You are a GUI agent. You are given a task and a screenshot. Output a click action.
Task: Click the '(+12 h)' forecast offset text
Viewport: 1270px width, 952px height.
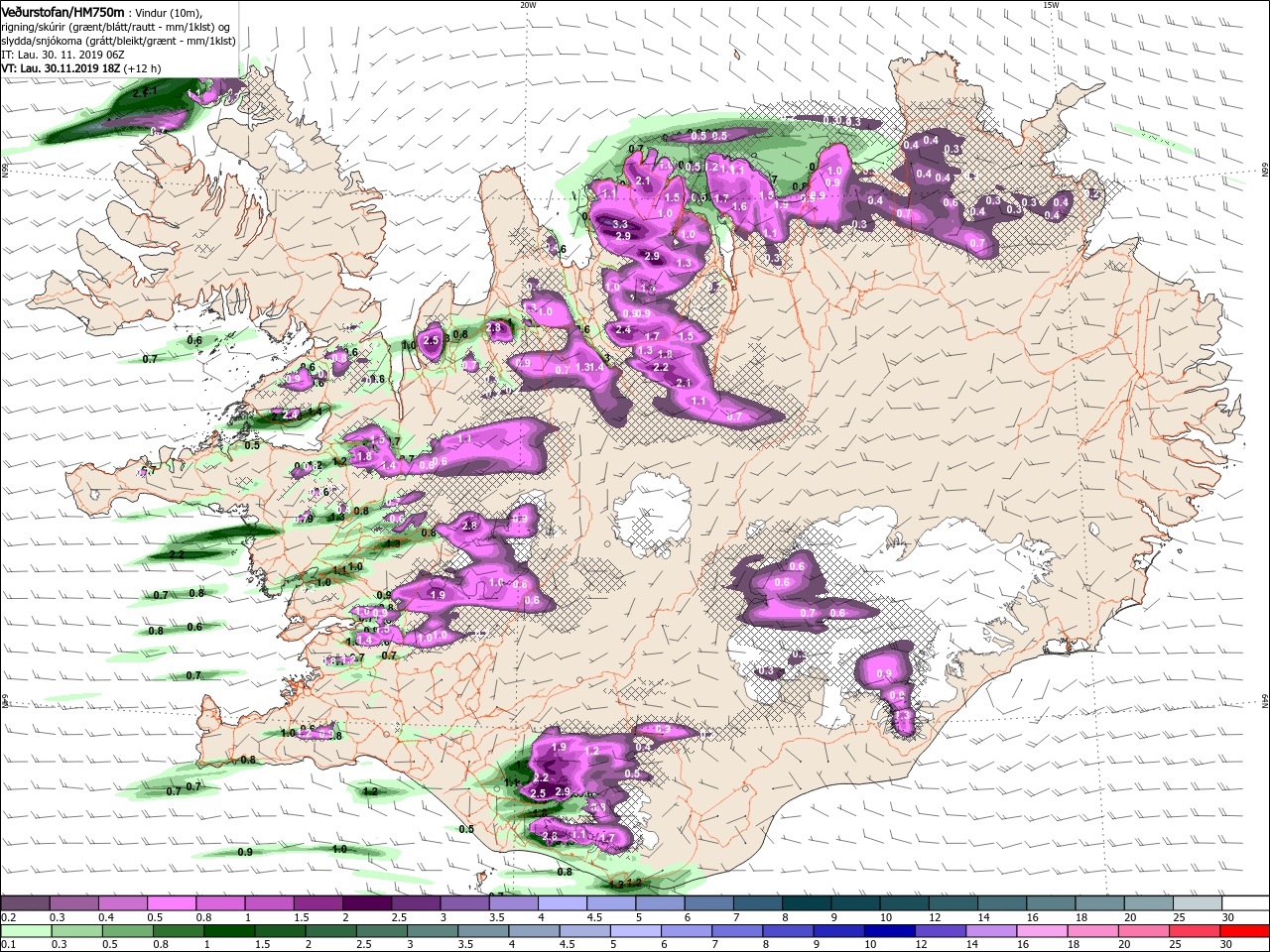pyautogui.click(x=143, y=68)
